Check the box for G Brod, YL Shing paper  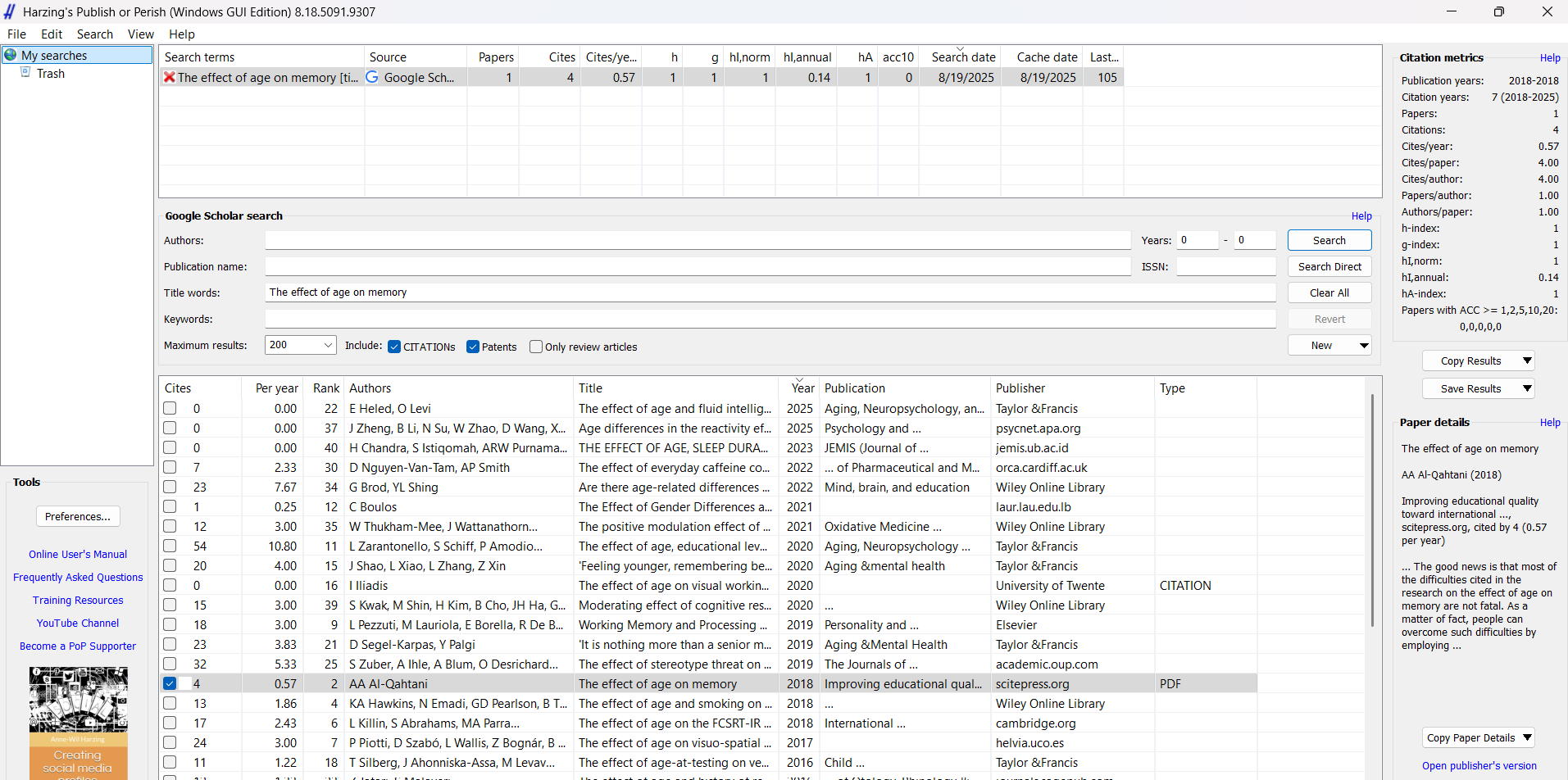pos(170,487)
